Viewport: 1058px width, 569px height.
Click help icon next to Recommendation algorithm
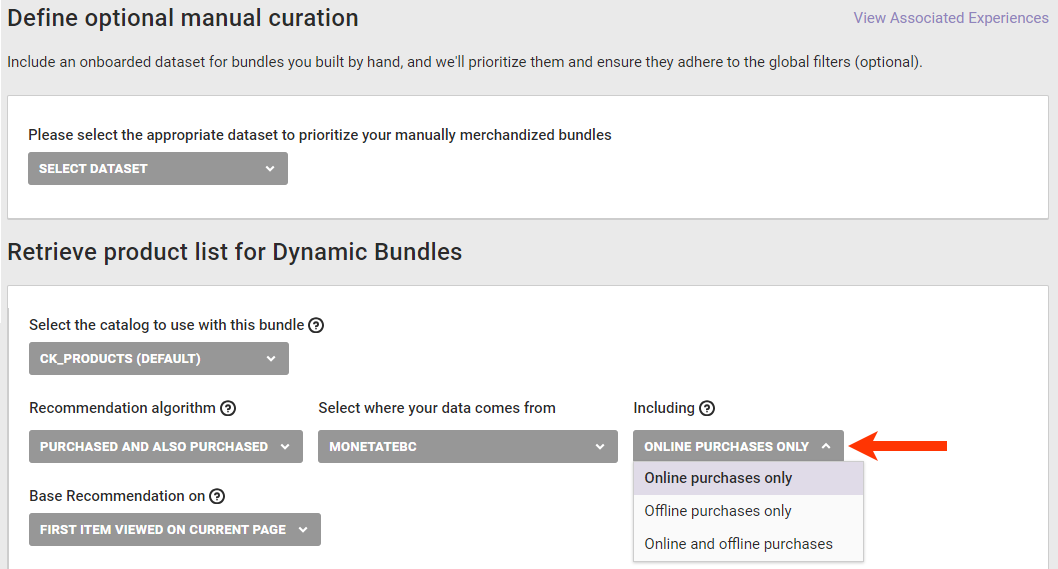pyautogui.click(x=228, y=408)
